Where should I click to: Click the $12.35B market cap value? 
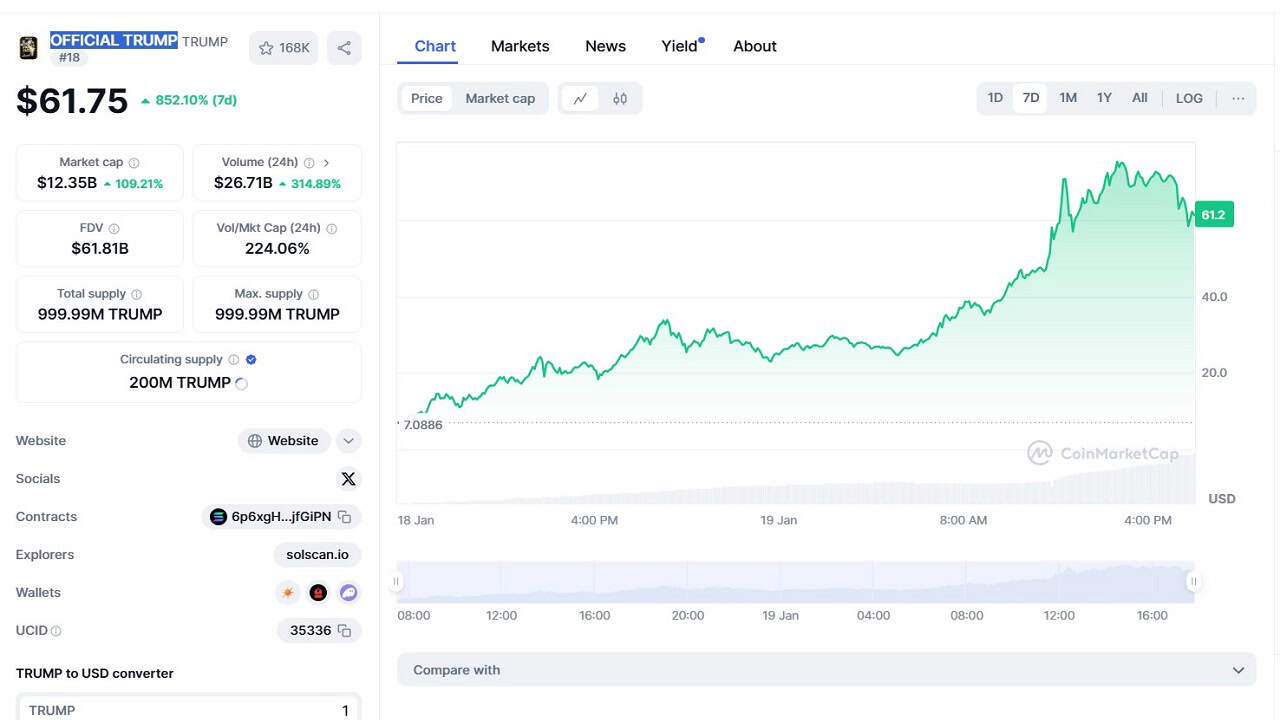point(67,183)
